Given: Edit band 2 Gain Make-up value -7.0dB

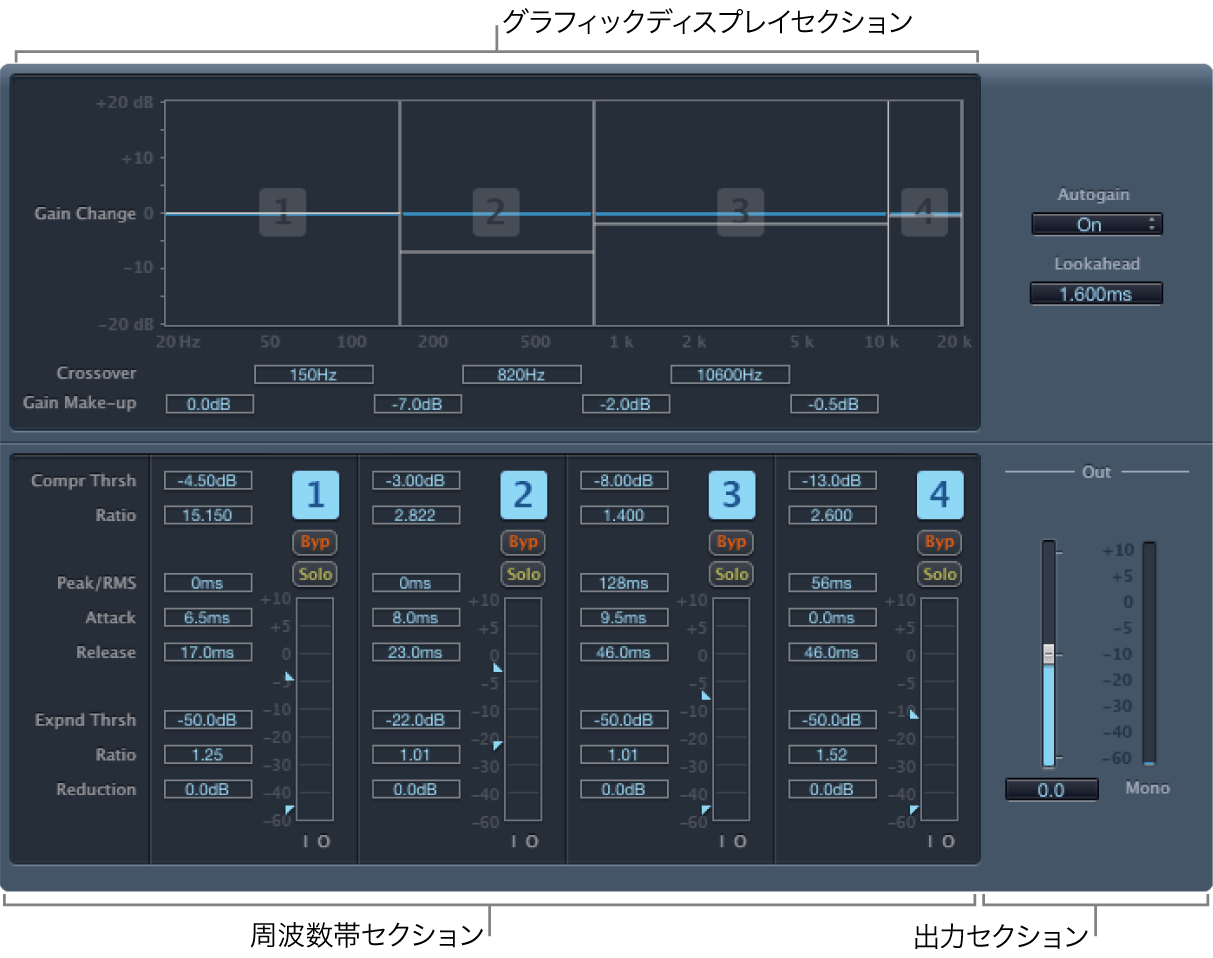Looking at the screenshot, I should [x=417, y=404].
